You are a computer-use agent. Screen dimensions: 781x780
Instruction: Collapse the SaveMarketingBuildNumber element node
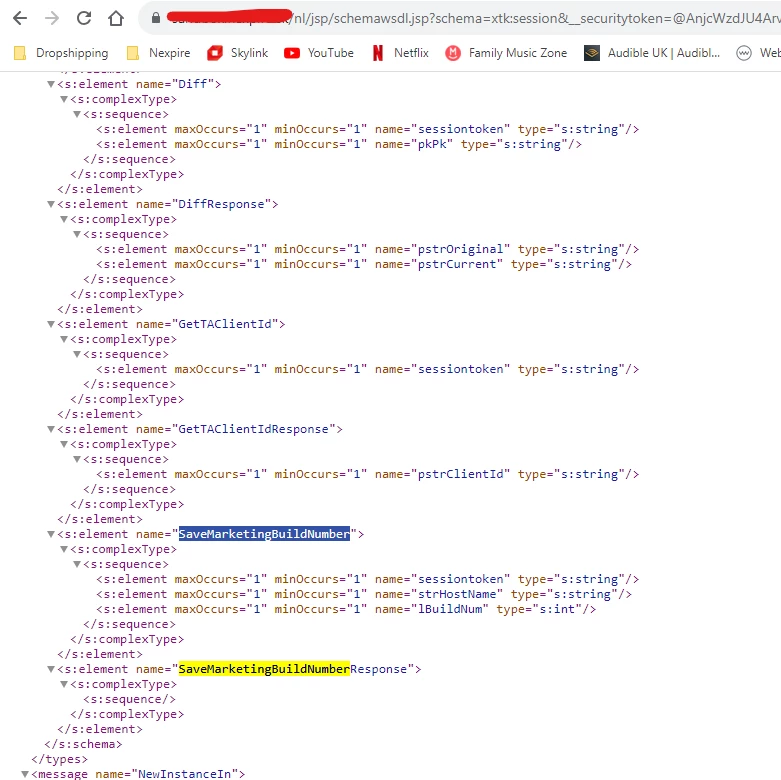click(51, 534)
